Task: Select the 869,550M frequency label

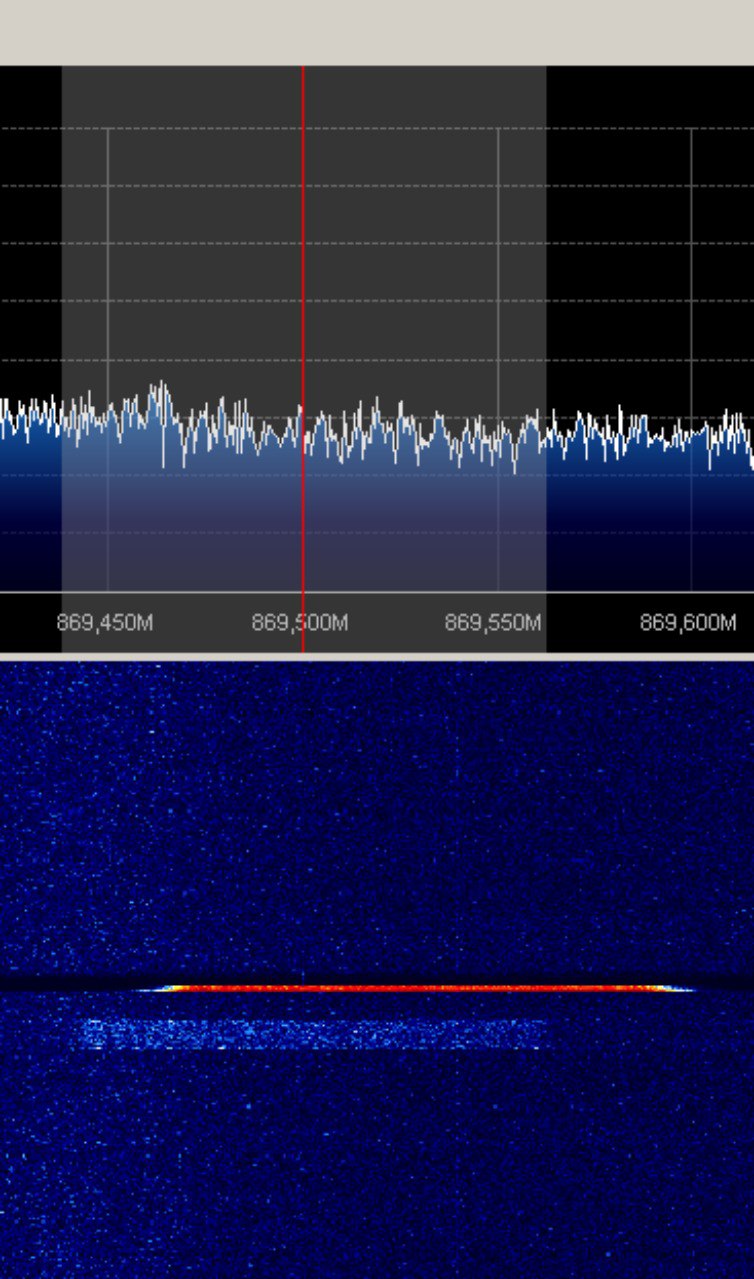Action: (x=492, y=623)
